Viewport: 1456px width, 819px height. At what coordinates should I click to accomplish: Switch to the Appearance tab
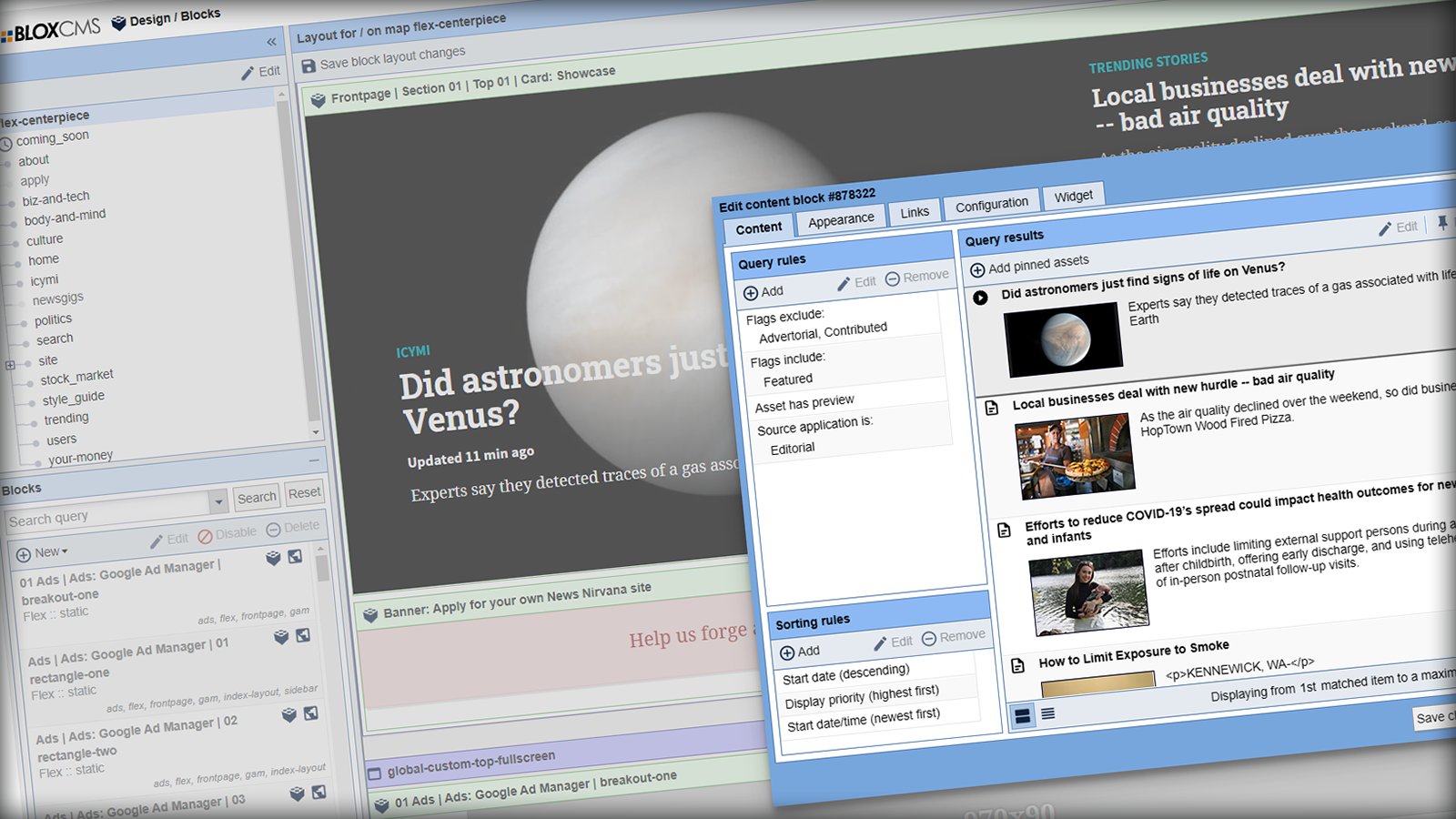(841, 220)
